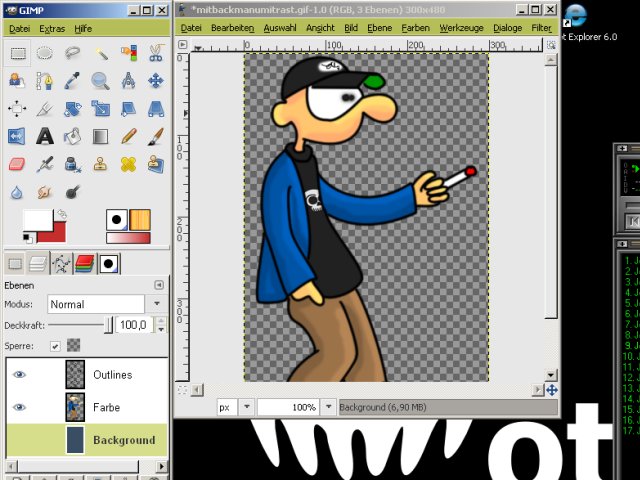Click the red background color swatch
Image resolution: width=640 pixels, height=480 pixels.
tap(56, 235)
